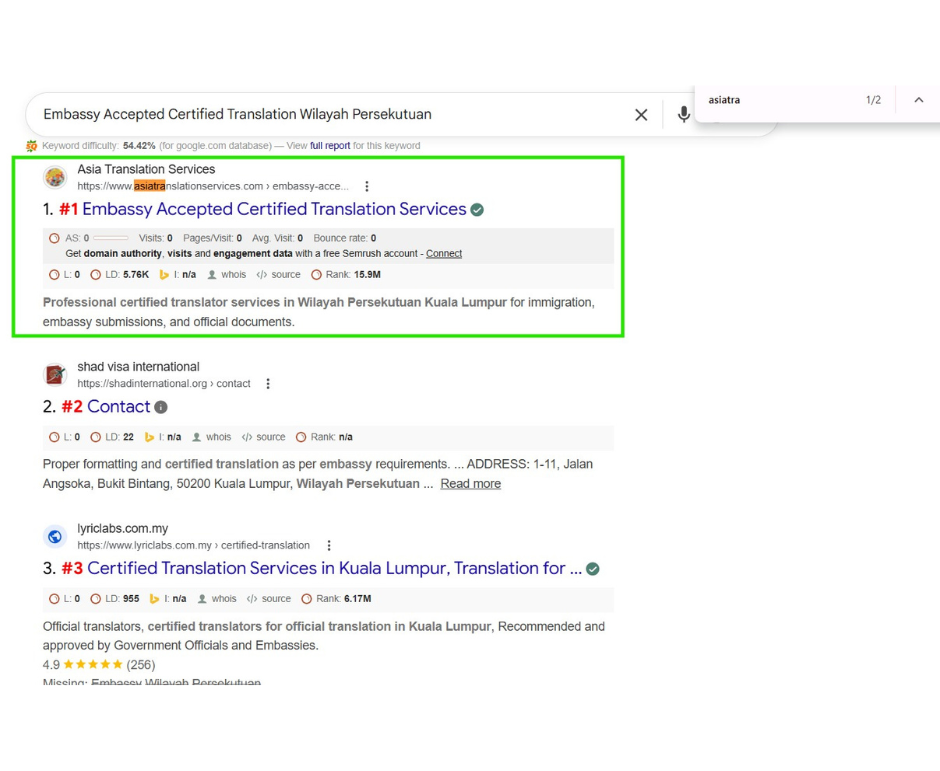The height and width of the screenshot is (771, 940).
Task: Click the AS: 0 authority score bar in result 1
Action: point(111,238)
